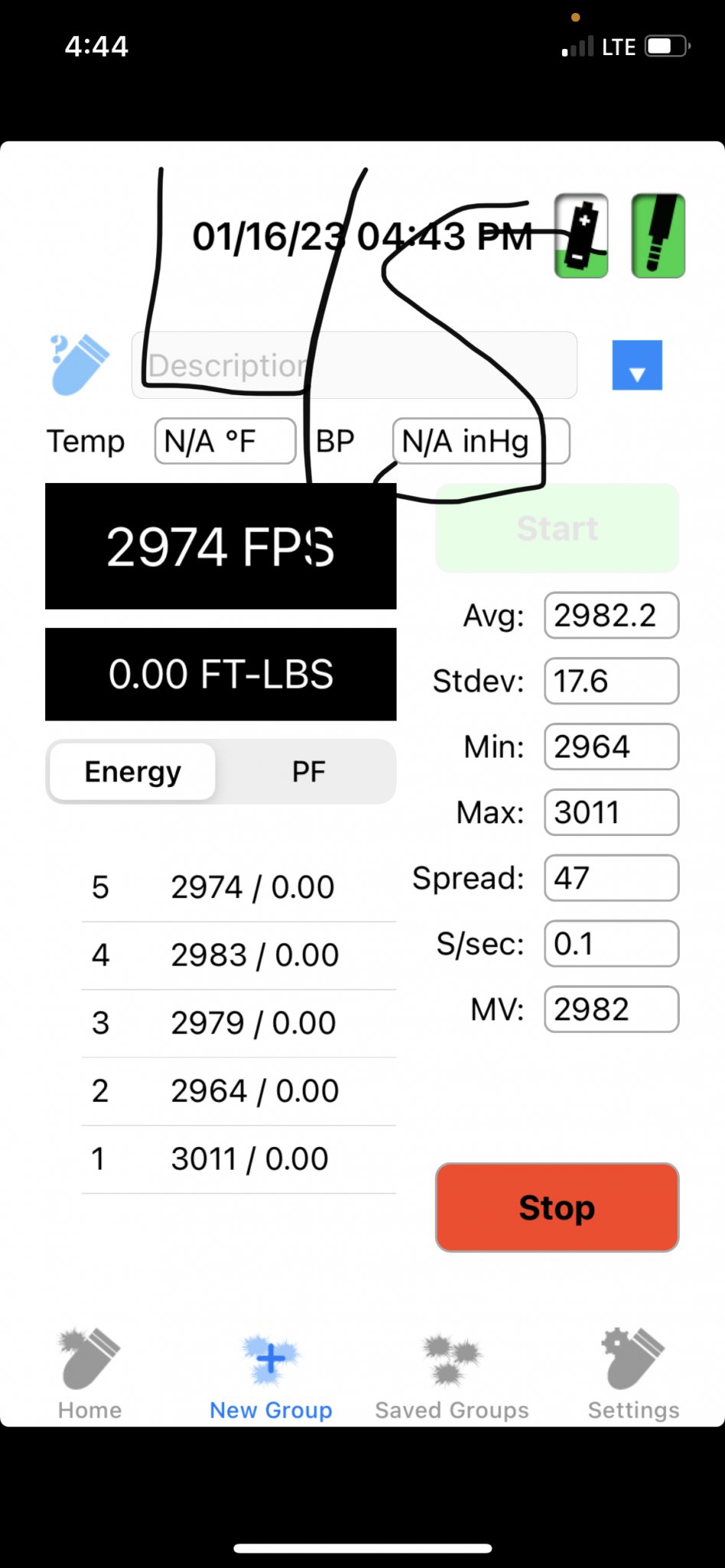The width and height of the screenshot is (725, 1568).
Task: Open the Saved Groups tab
Action: pyautogui.click(x=452, y=1374)
